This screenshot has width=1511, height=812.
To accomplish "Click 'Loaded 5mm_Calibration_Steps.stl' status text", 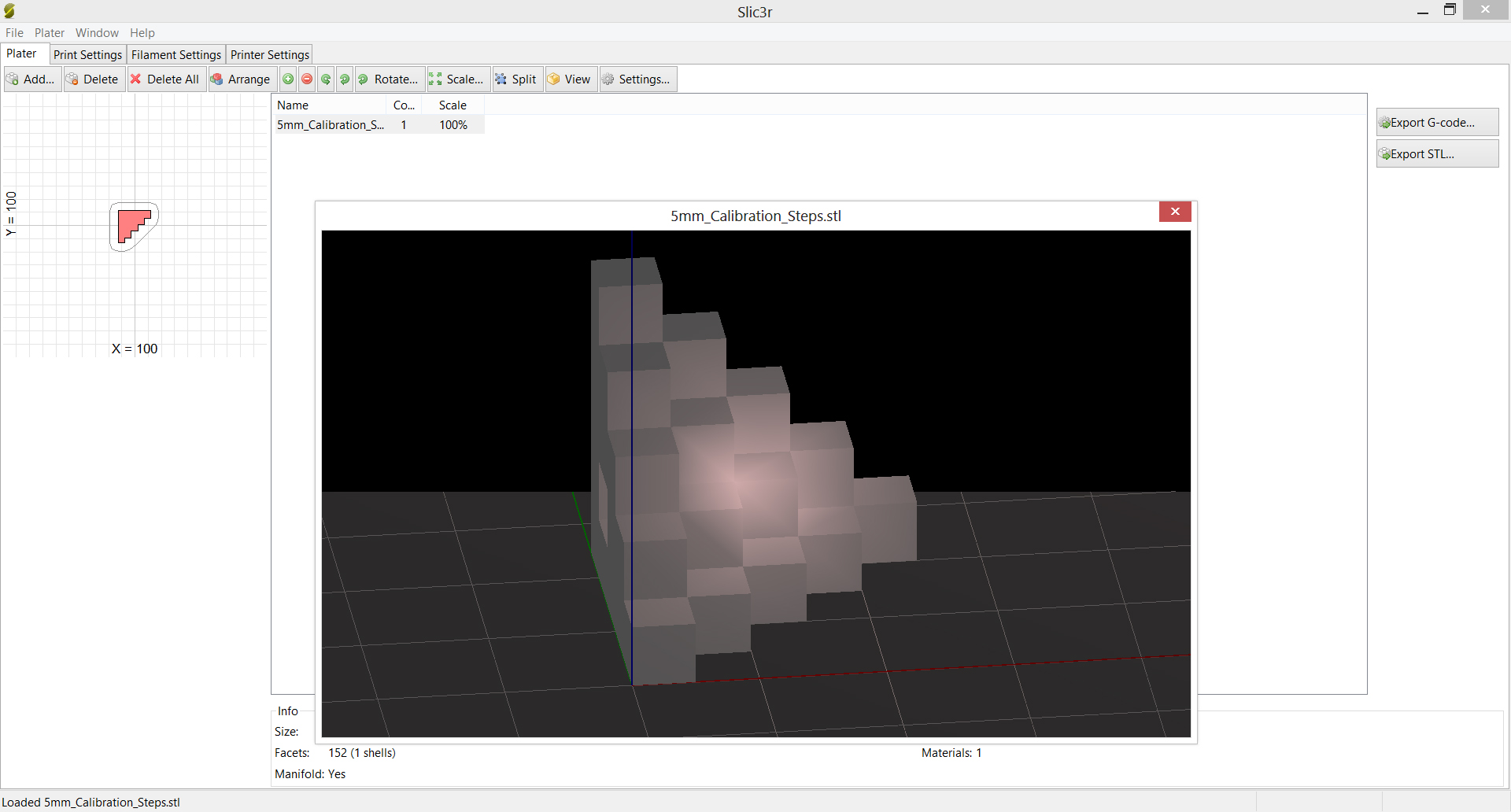I will (x=91, y=803).
